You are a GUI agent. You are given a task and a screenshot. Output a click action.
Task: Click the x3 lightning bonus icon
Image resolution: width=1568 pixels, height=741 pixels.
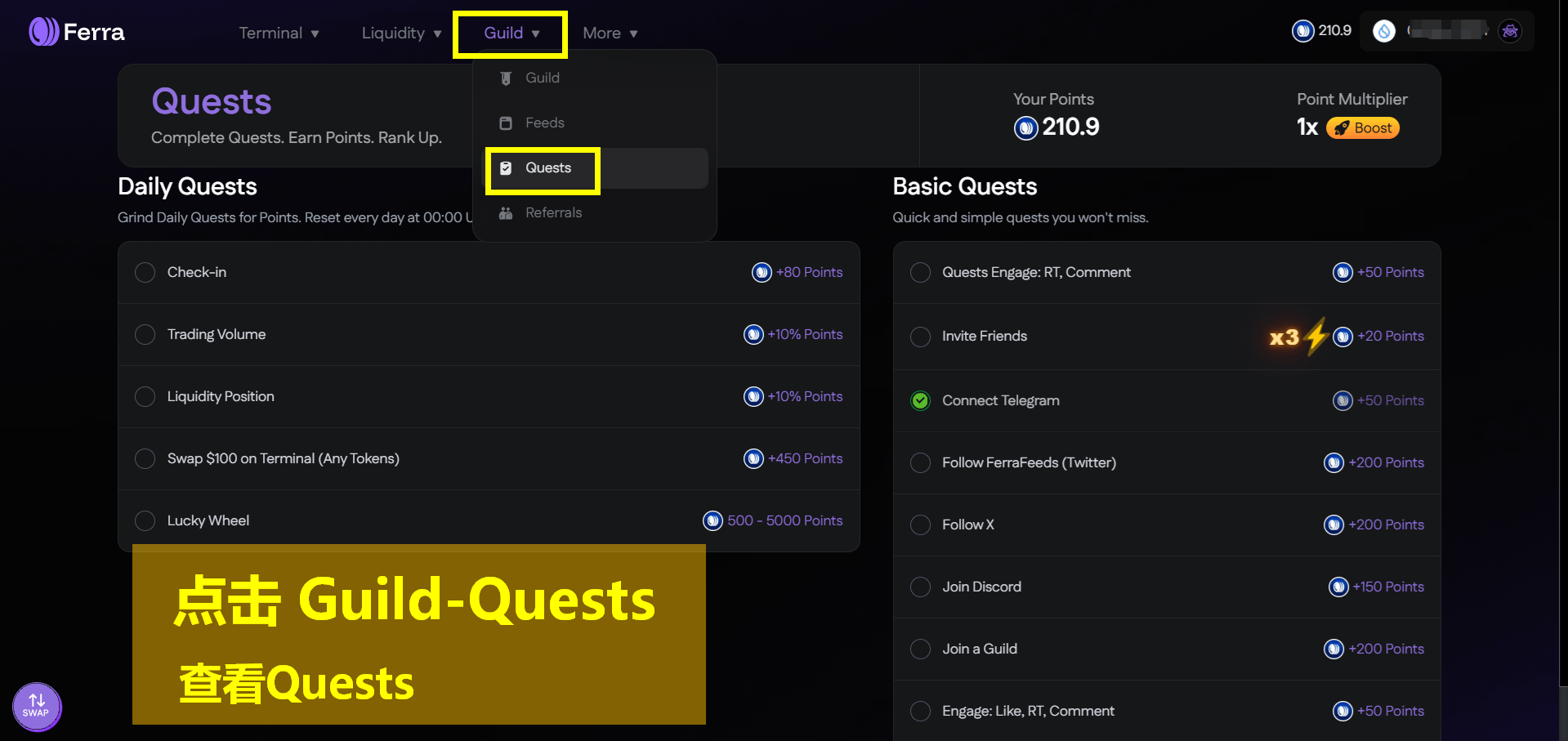pos(1298,337)
